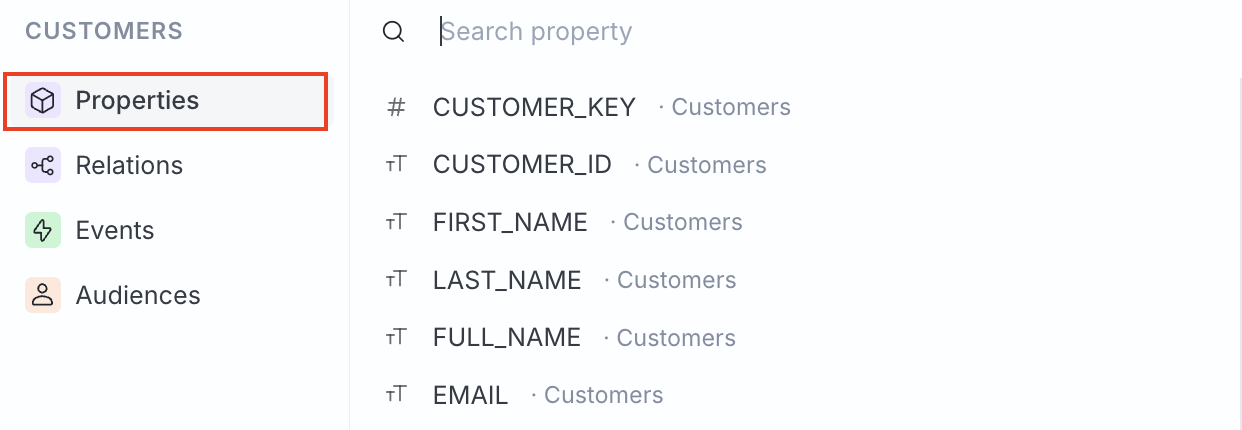This screenshot has height=430, width=1242.
Task: Click the Relations nodes icon
Action: pyautogui.click(x=43, y=166)
